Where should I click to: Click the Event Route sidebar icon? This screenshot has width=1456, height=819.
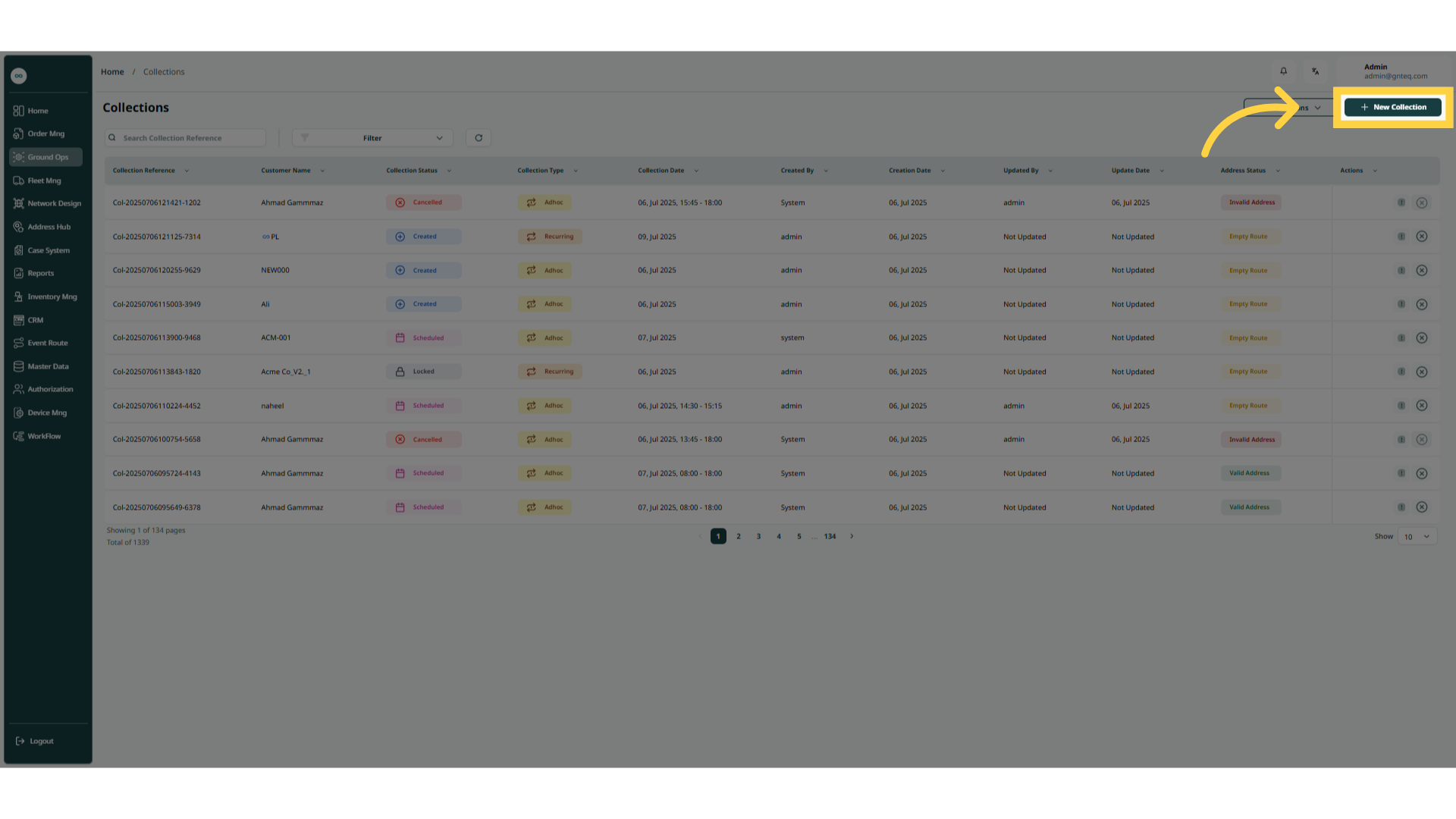19,343
